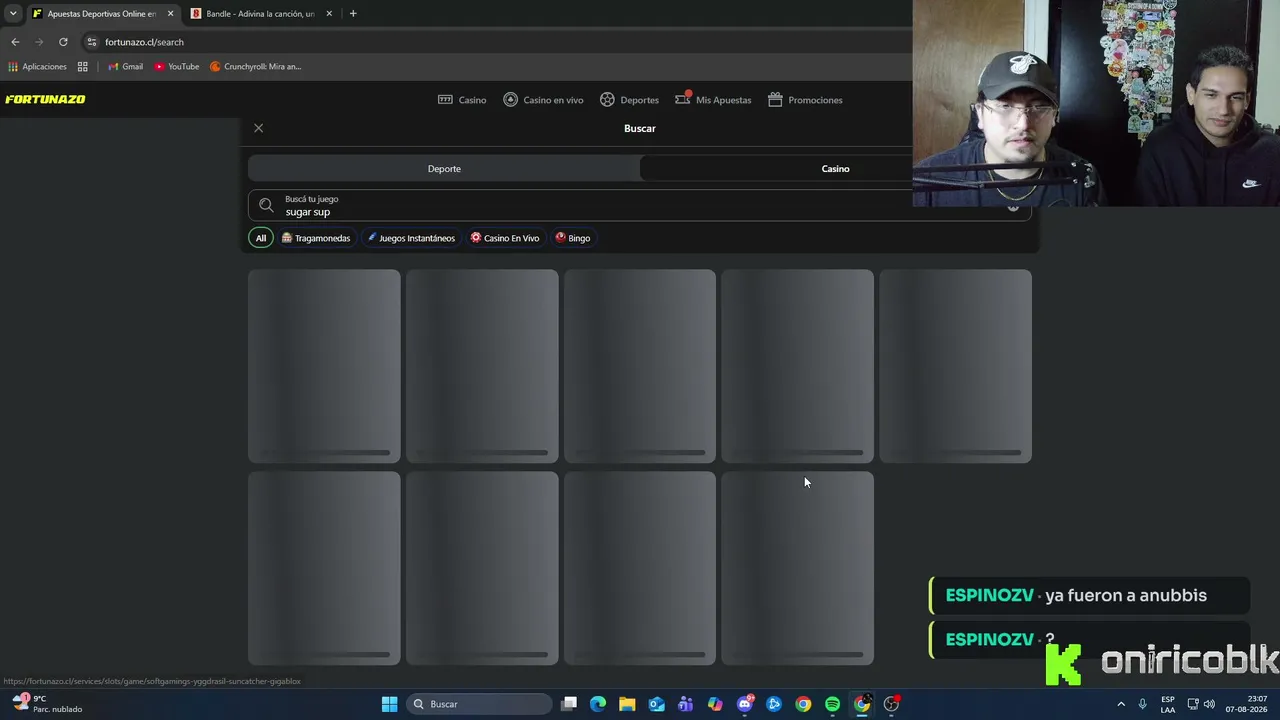Screen dimensions: 1280x720
Task: Open Microsoft Teams from the taskbar
Action: pos(685,704)
